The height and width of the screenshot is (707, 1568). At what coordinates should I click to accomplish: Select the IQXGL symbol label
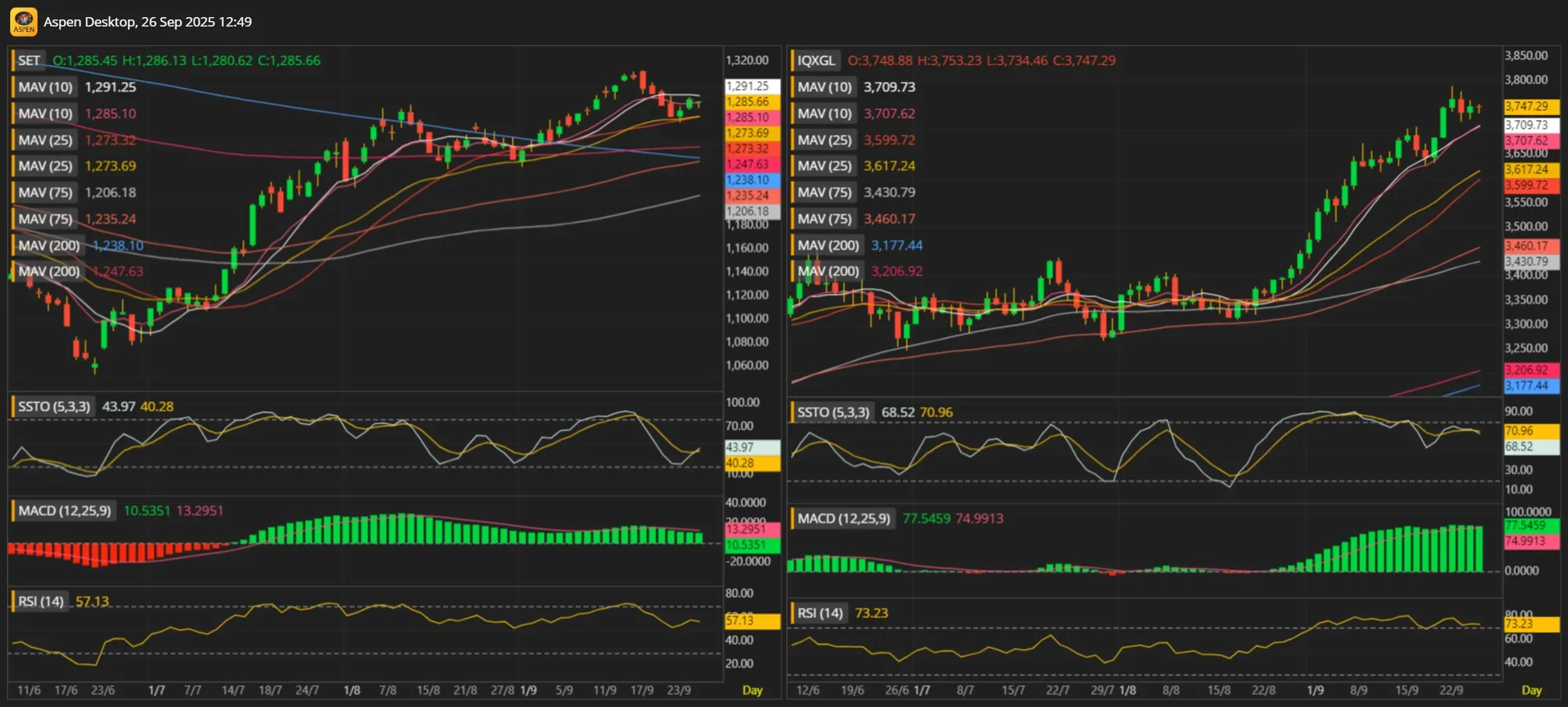coord(816,61)
